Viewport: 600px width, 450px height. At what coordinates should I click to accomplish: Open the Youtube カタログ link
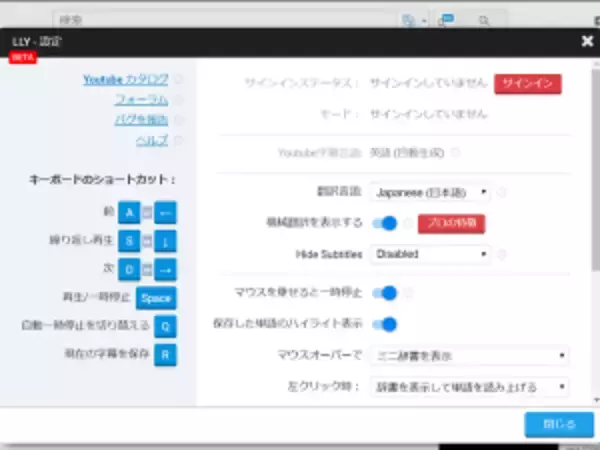coord(126,79)
